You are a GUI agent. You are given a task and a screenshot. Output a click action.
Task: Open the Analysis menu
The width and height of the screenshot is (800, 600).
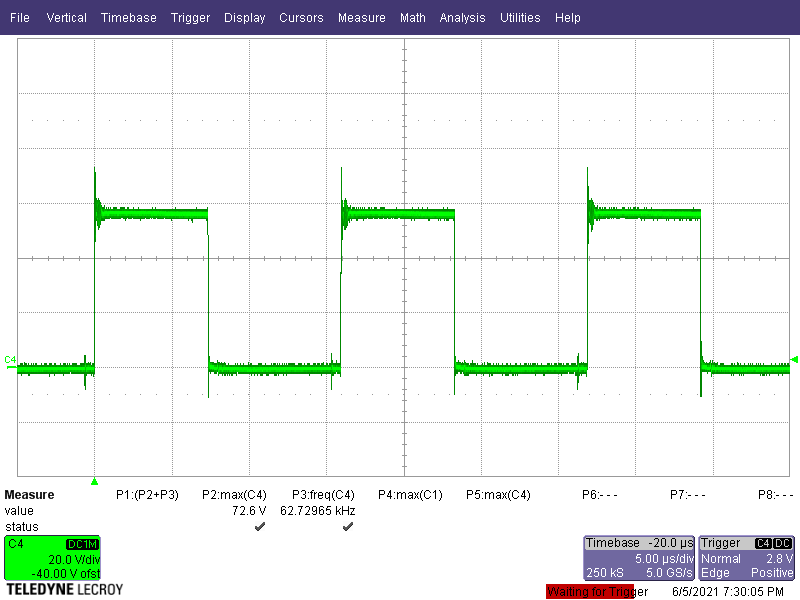click(462, 18)
